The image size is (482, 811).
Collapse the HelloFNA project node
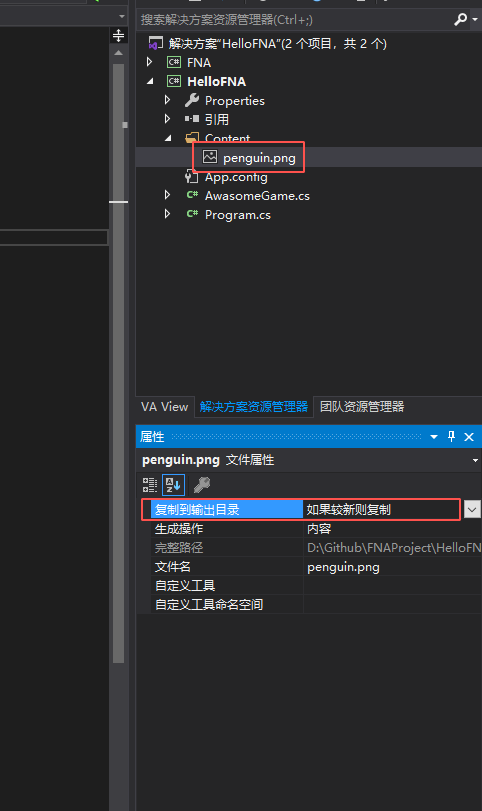[150, 81]
